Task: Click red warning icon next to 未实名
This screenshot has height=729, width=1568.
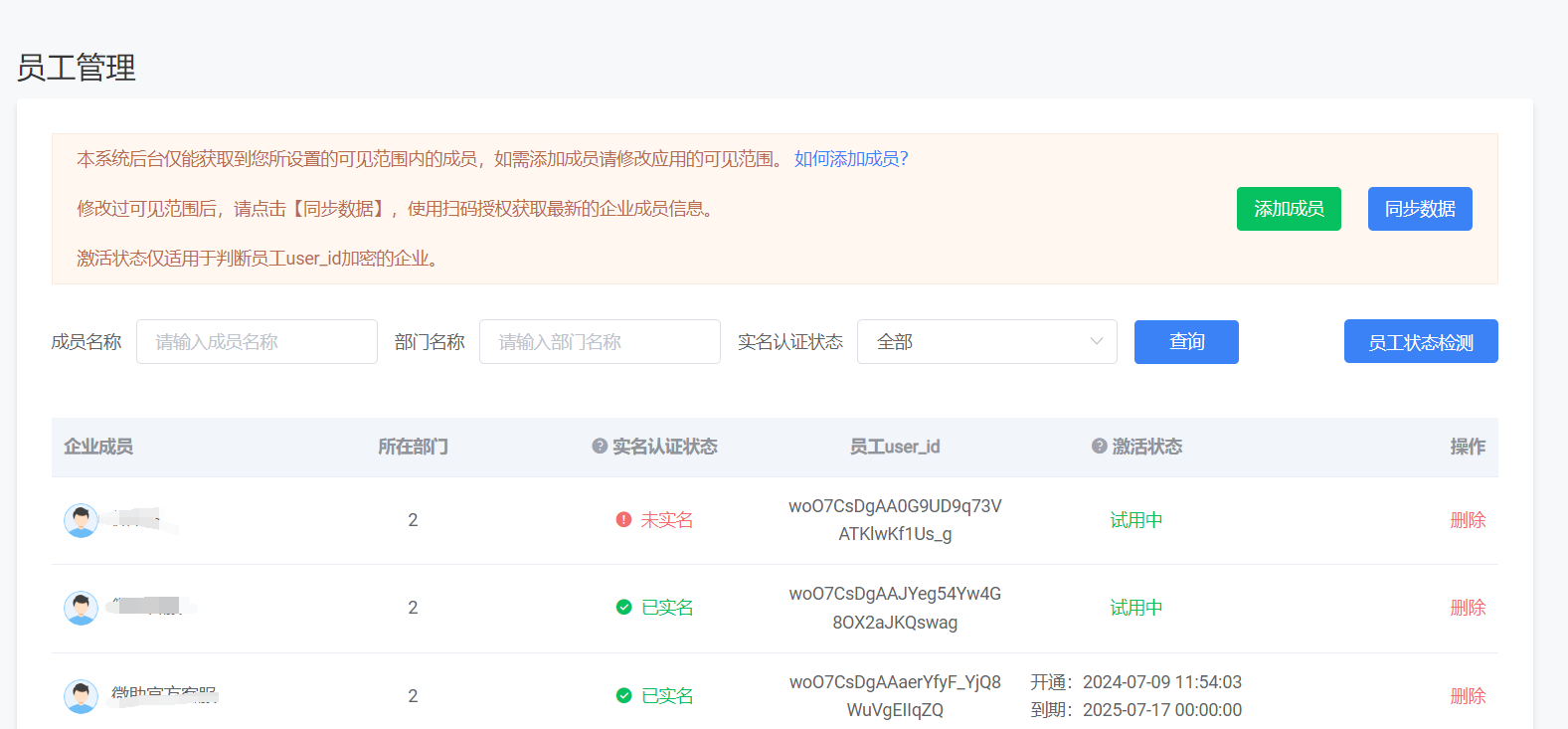Action: [624, 520]
